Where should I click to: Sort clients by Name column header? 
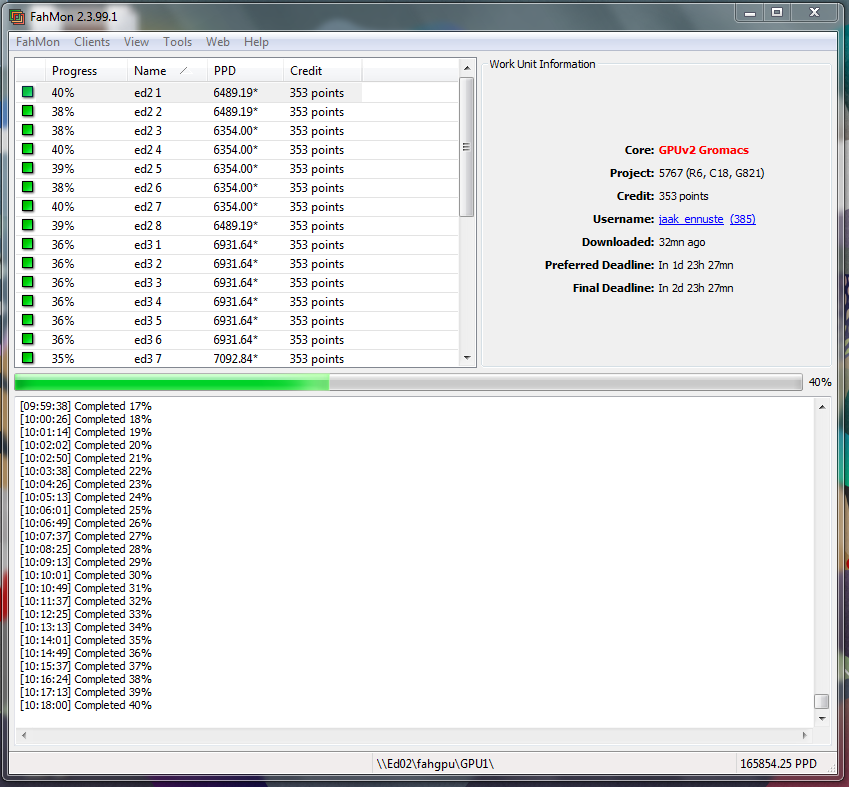(x=160, y=71)
